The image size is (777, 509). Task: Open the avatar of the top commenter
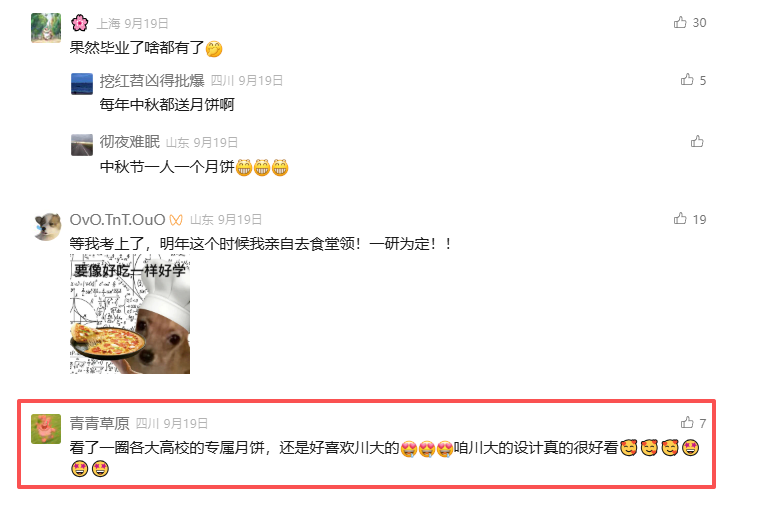(x=46, y=28)
